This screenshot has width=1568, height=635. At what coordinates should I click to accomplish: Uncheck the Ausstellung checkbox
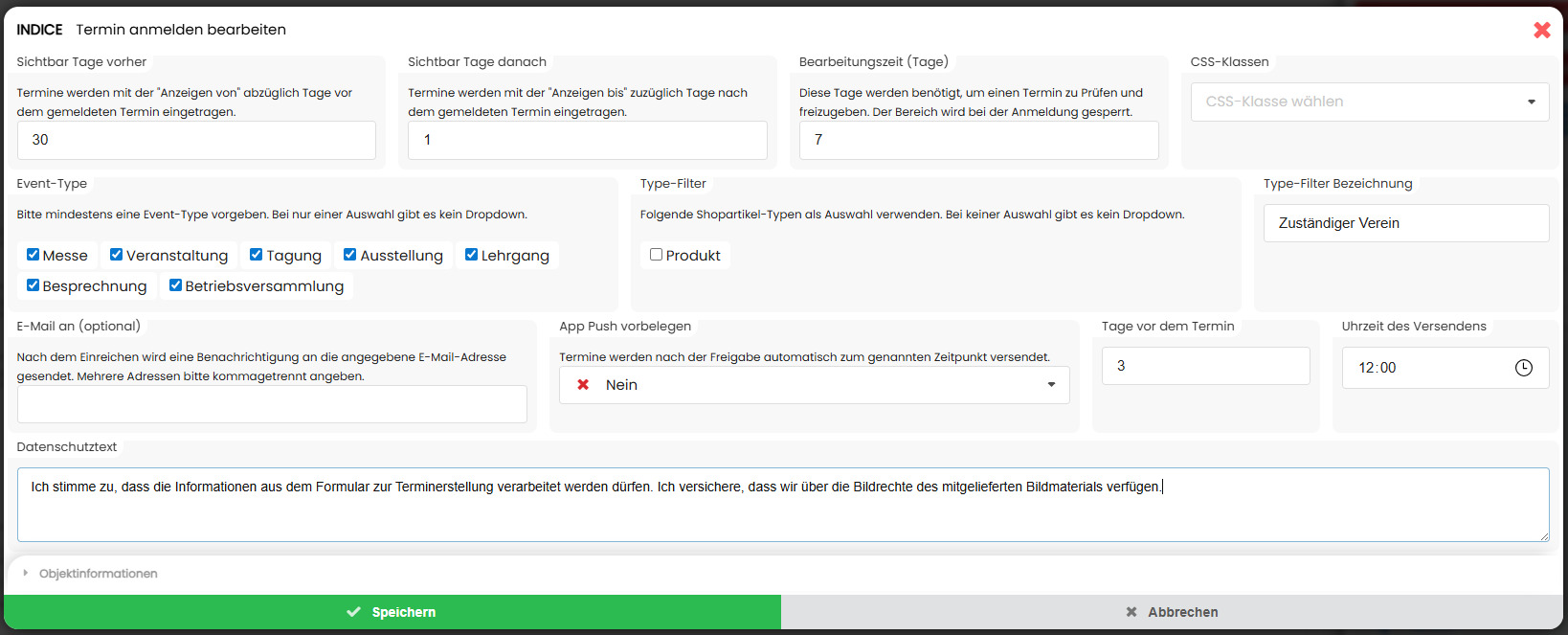[x=350, y=255]
